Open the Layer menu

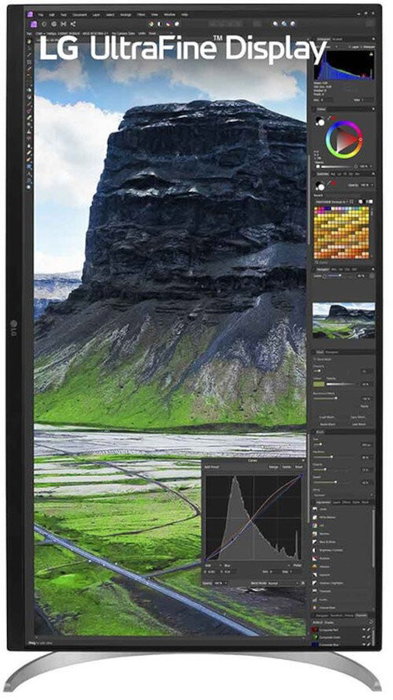click(x=96, y=15)
